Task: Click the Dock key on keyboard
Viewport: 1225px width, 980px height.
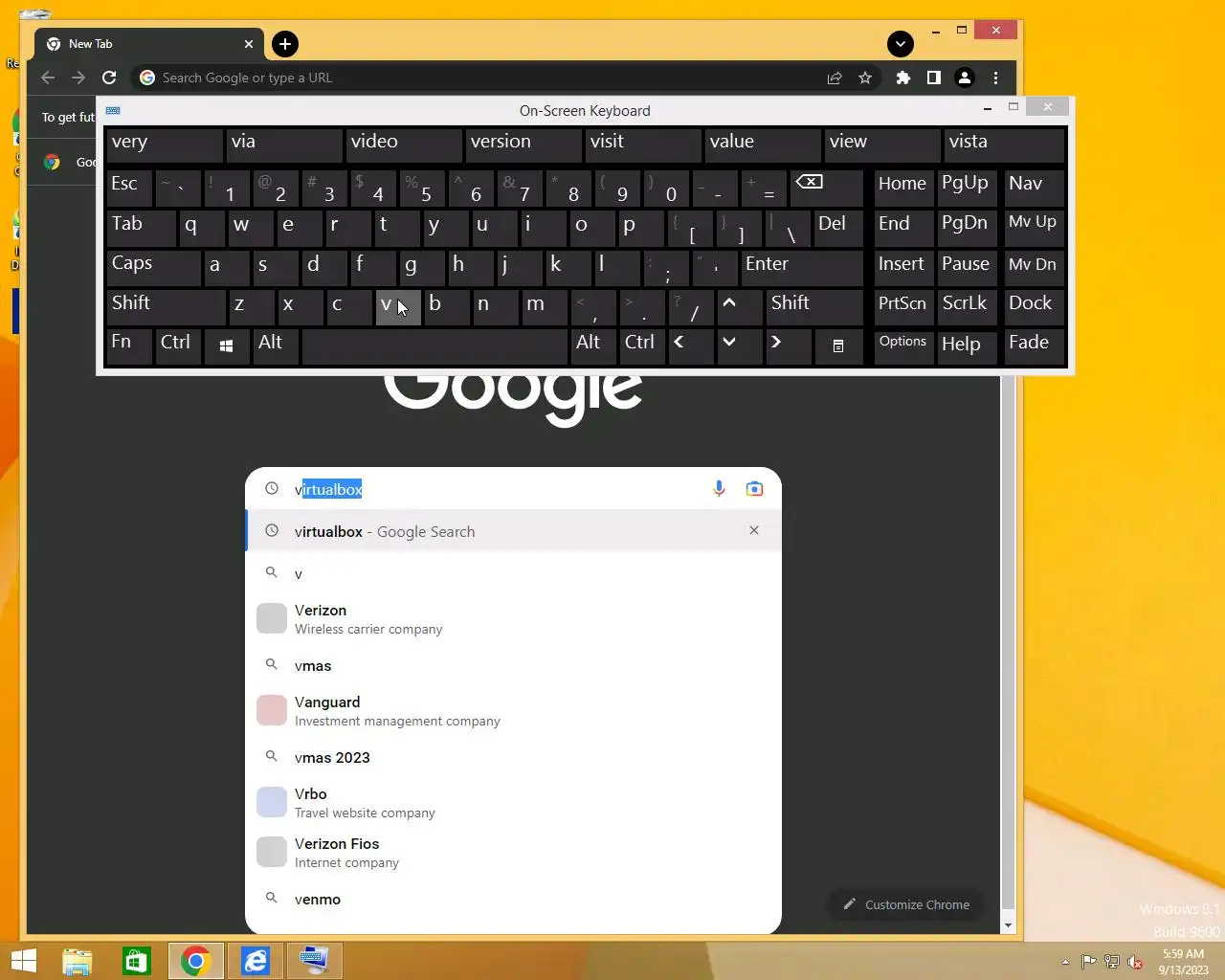Action: click(x=1034, y=306)
